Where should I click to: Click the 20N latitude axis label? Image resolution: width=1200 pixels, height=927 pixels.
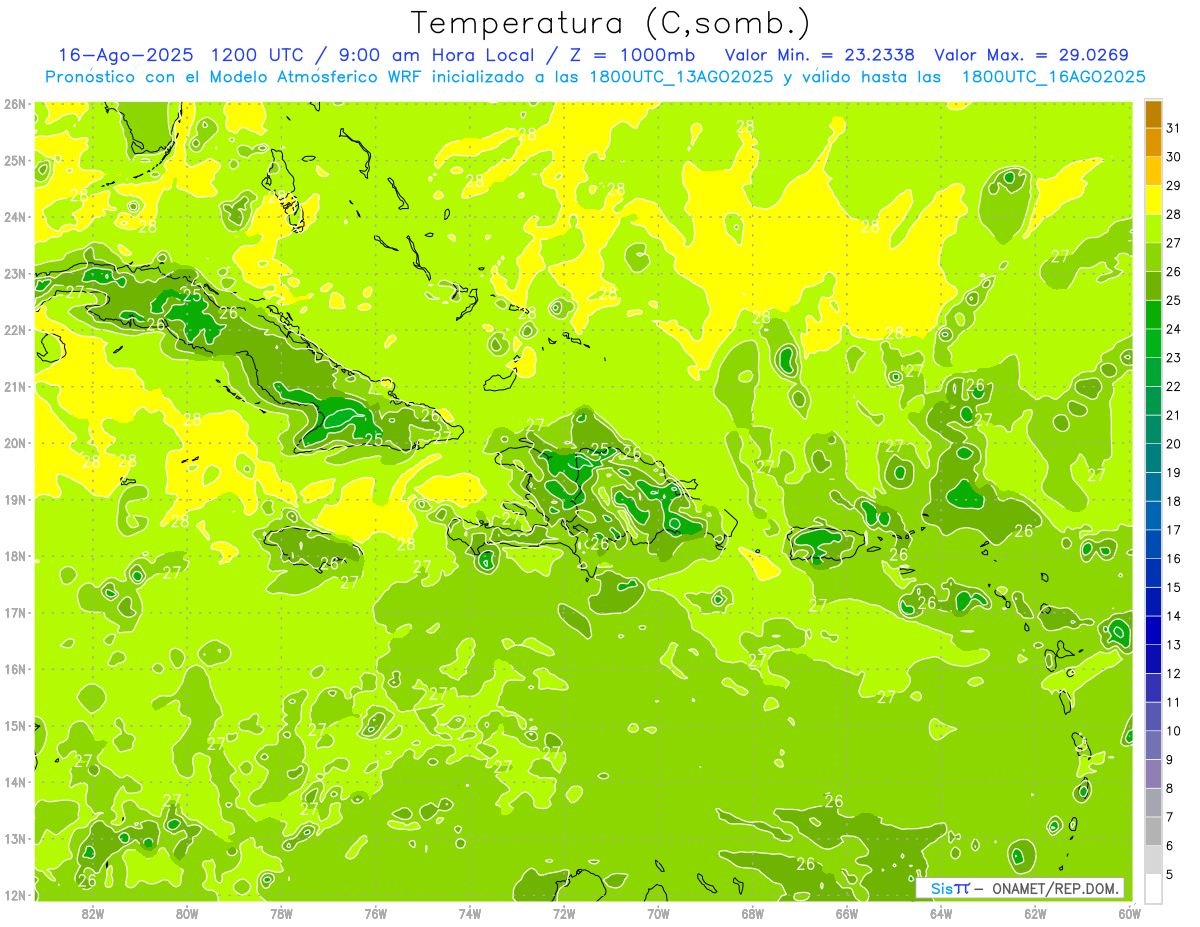point(15,443)
